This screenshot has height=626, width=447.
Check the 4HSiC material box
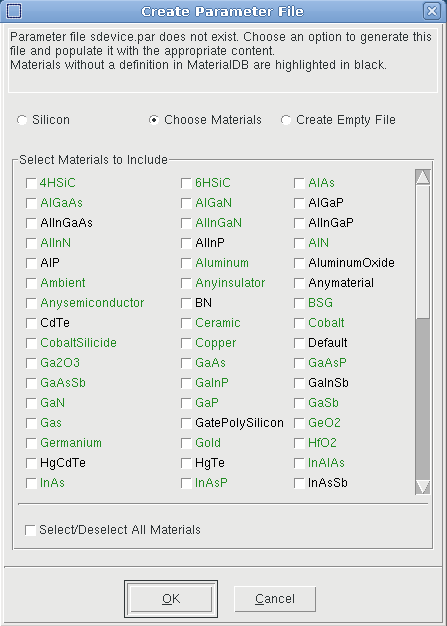point(31,183)
